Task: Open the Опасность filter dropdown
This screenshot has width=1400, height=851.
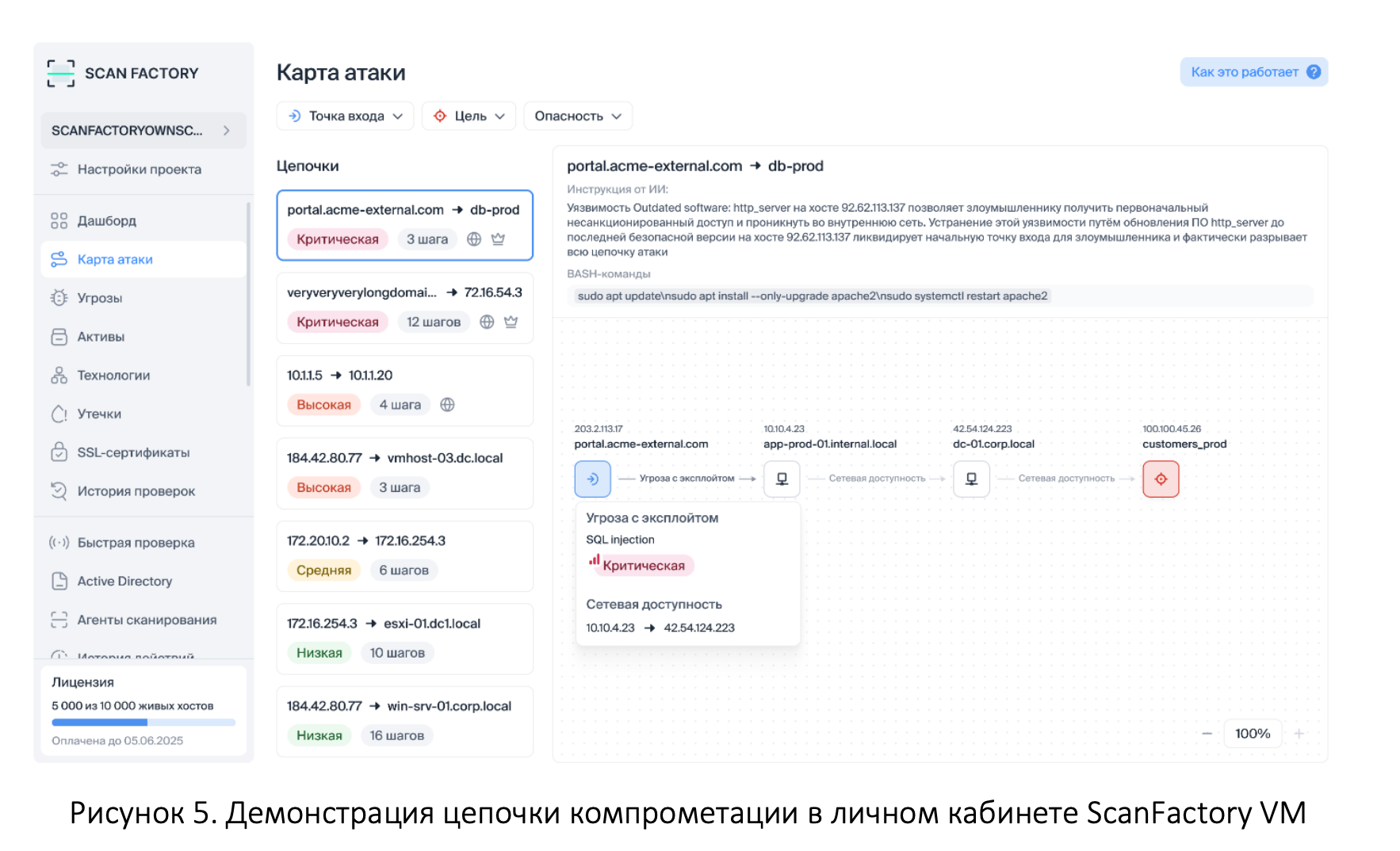Action: coord(578,116)
